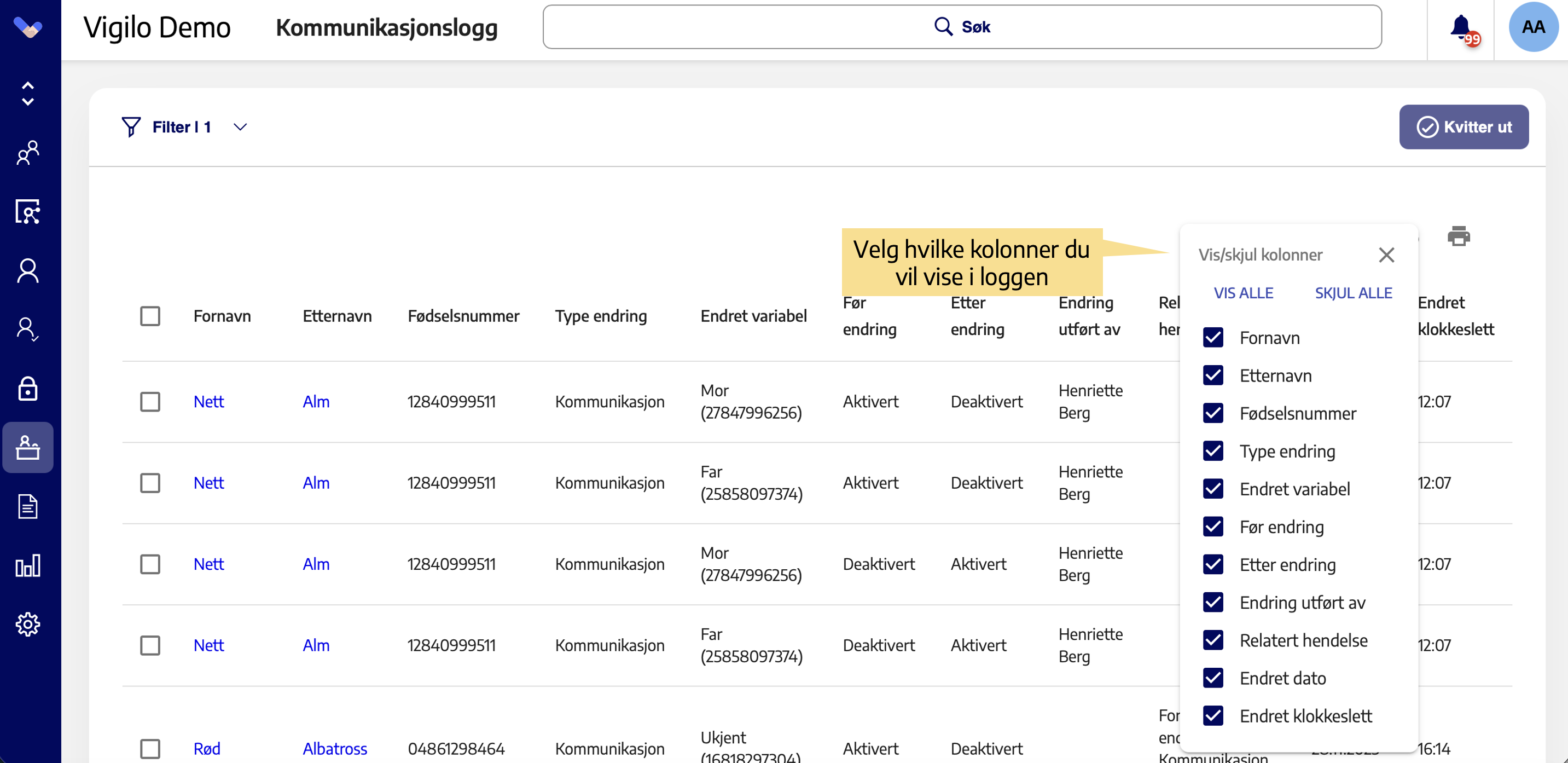Click the Filter I 1 label
The width and height of the screenshot is (1568, 763).
[182, 126]
